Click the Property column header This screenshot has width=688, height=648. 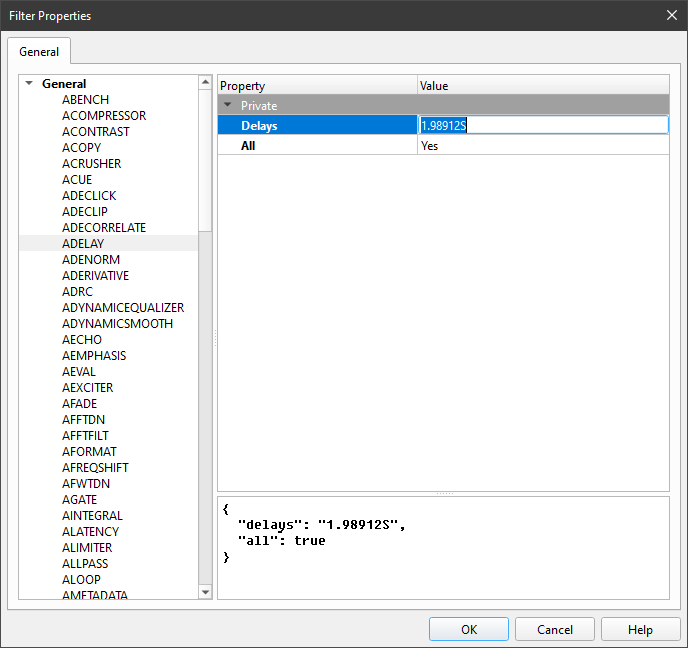coord(316,86)
